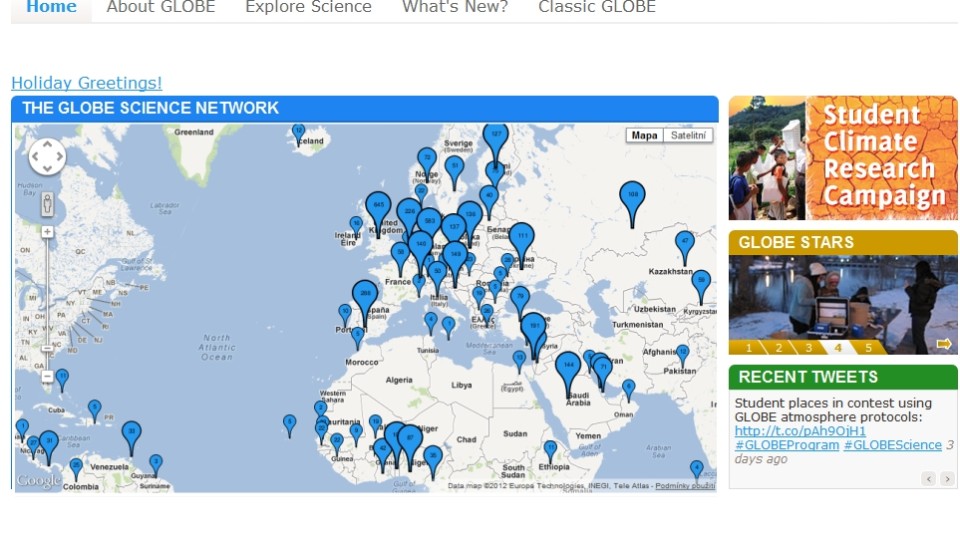Click the Student places in contest tweet text
Viewport: 960px width, 540px height.
[x=833, y=410]
